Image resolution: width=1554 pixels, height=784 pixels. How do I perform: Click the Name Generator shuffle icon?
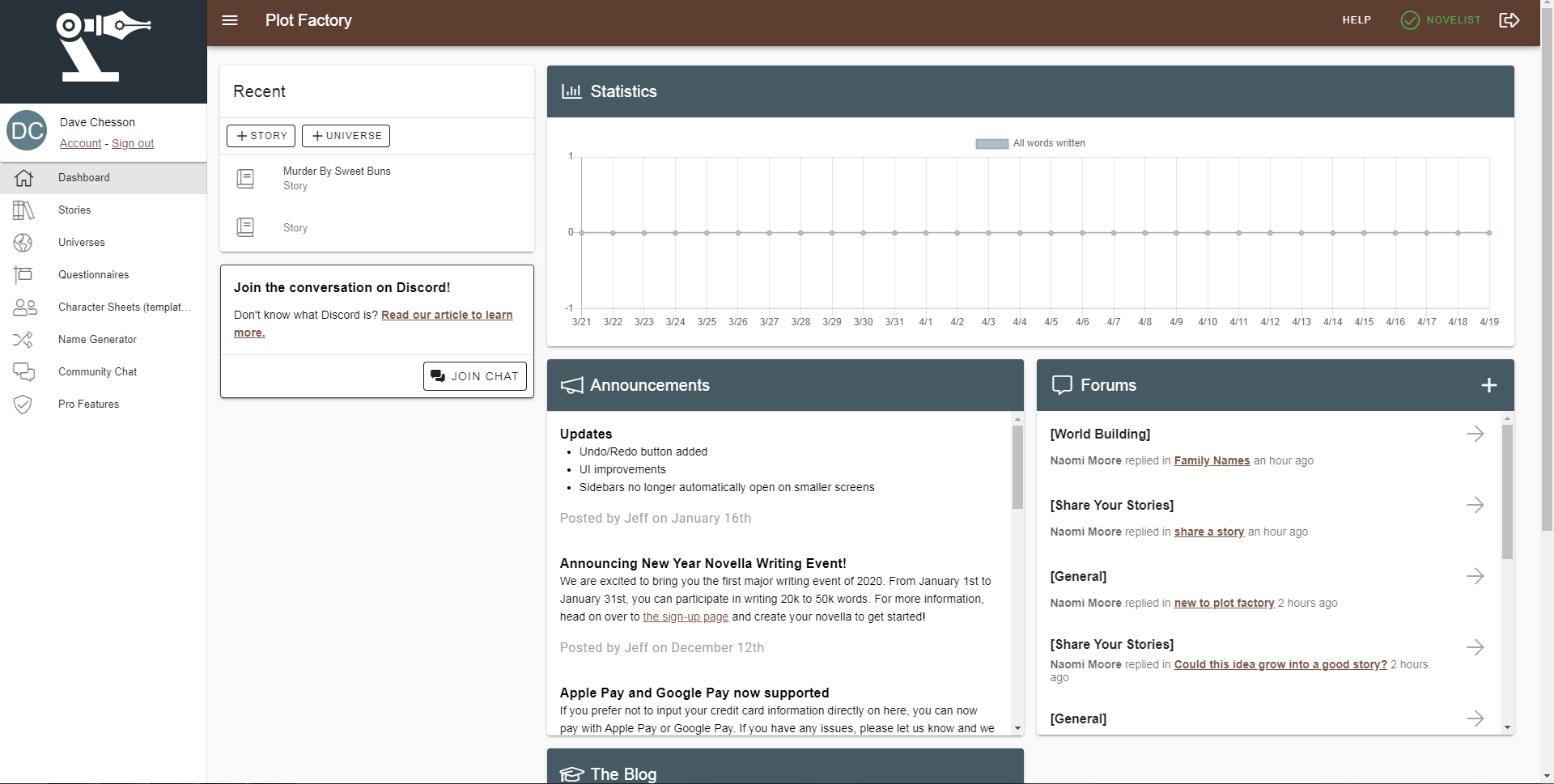pos(23,340)
